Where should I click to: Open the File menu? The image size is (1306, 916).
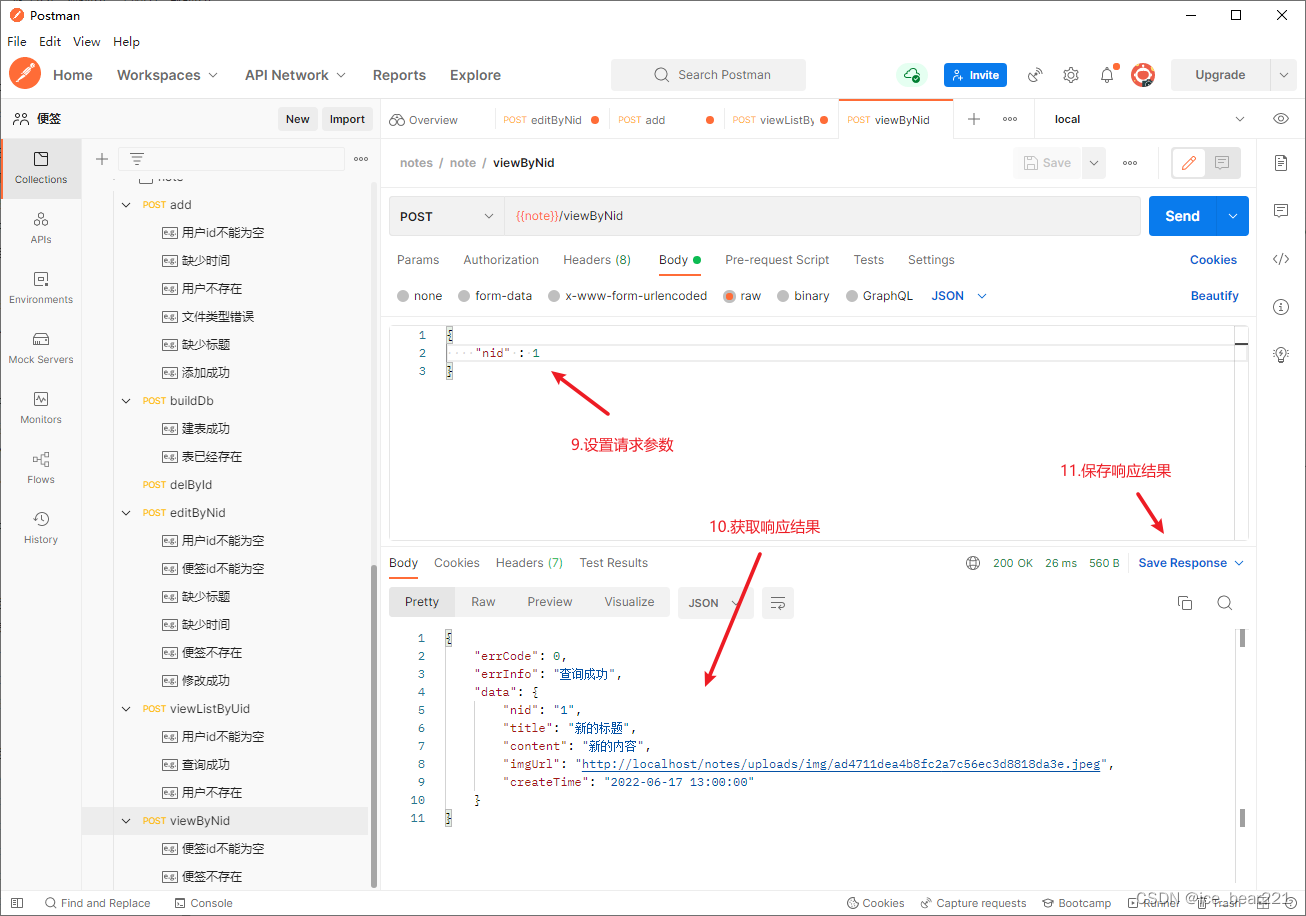pyautogui.click(x=17, y=42)
